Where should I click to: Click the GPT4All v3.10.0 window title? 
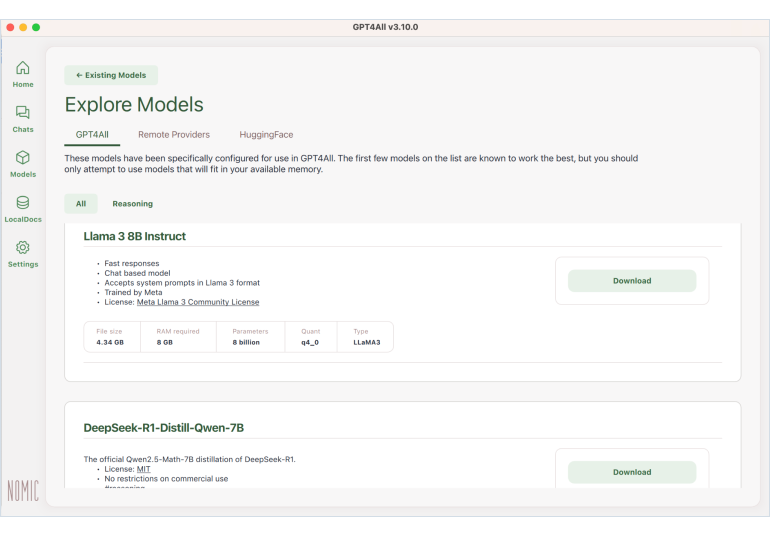point(385,27)
